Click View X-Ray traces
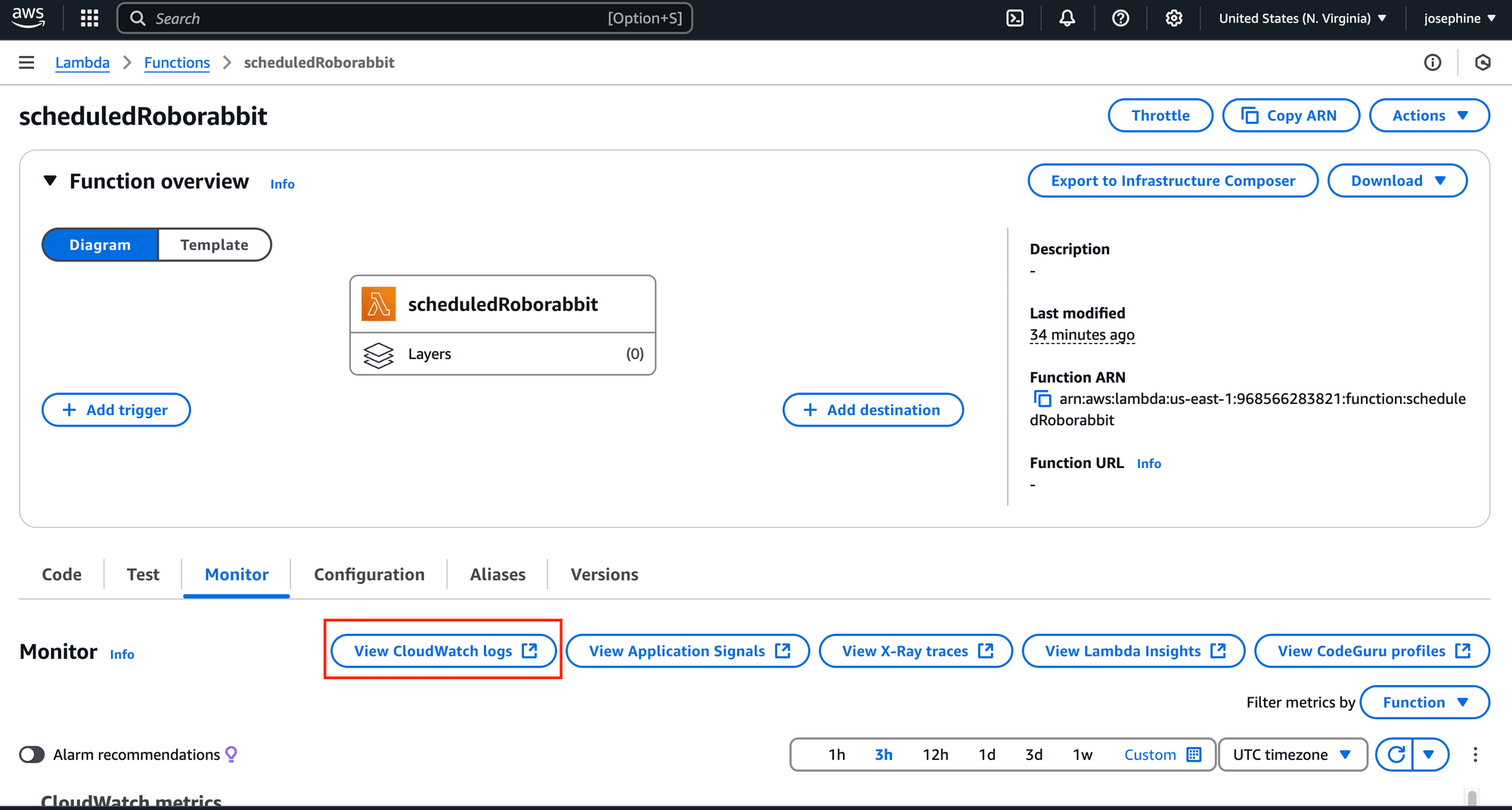Viewport: 1512px width, 810px height. (x=916, y=650)
